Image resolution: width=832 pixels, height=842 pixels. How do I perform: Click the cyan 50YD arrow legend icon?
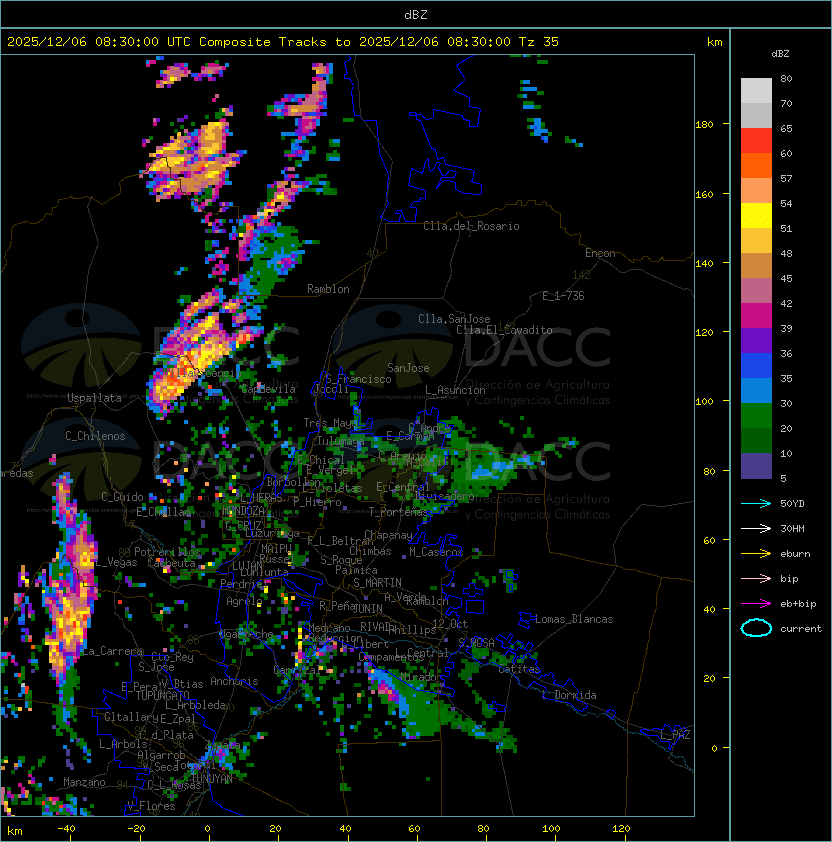756,503
